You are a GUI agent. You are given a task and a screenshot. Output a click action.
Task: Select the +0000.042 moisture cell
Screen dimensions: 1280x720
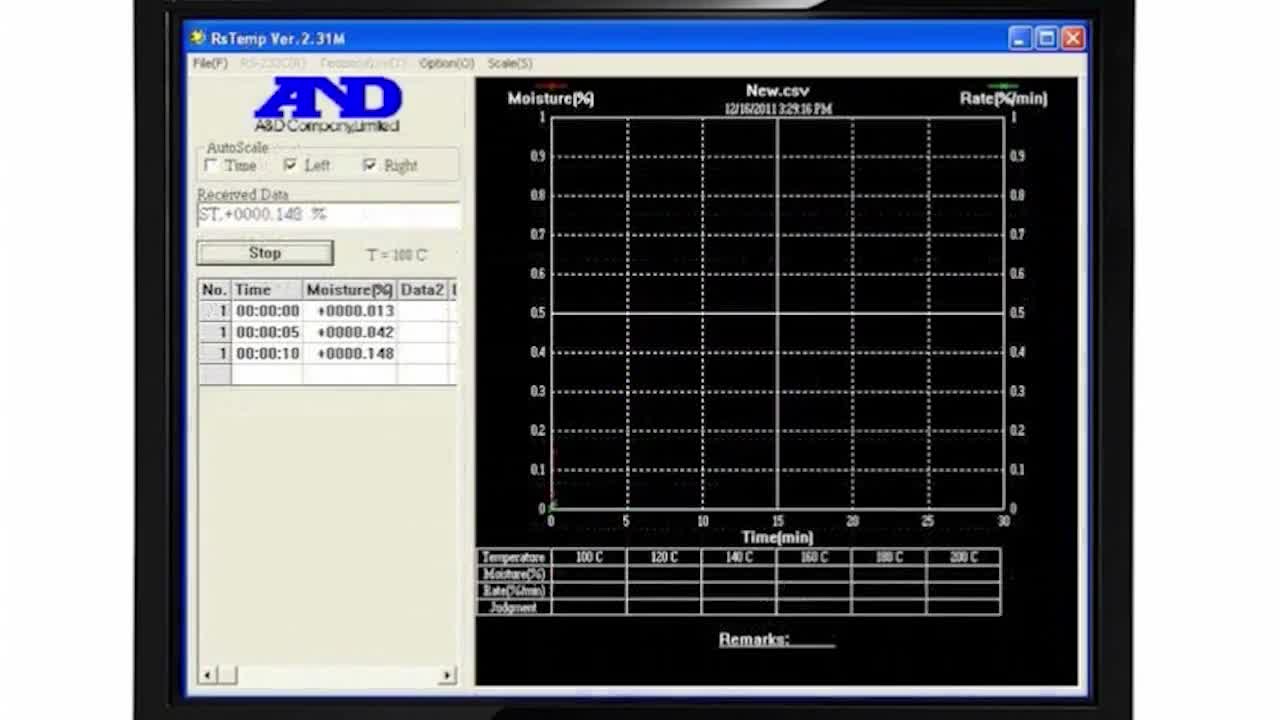click(x=350, y=332)
